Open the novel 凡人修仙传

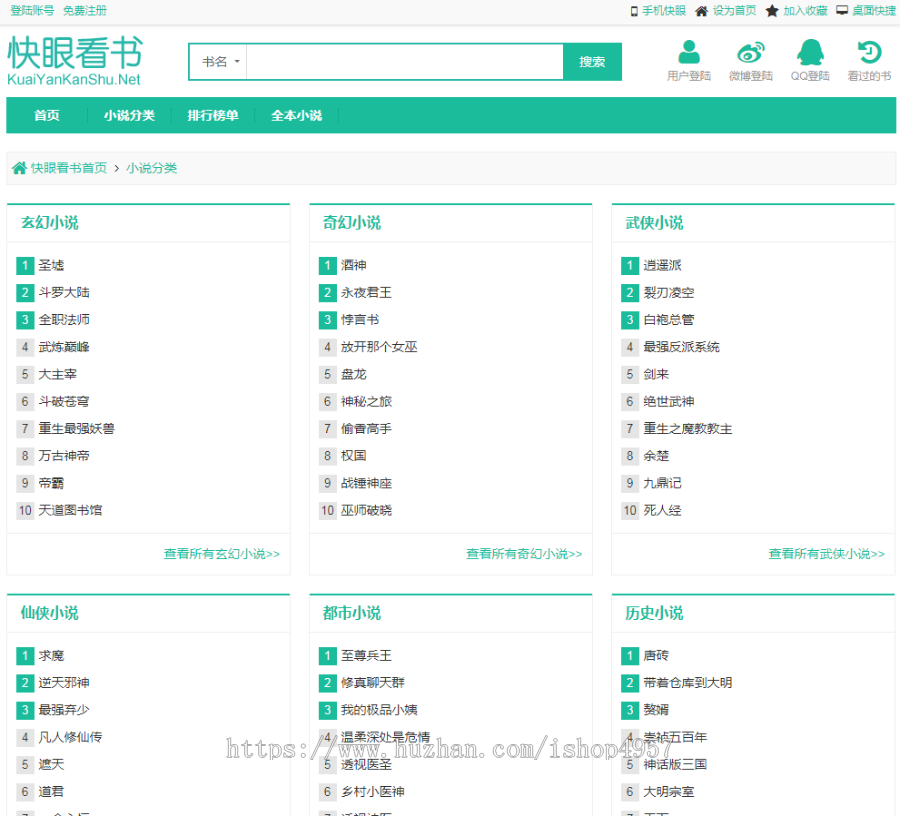click(70, 737)
